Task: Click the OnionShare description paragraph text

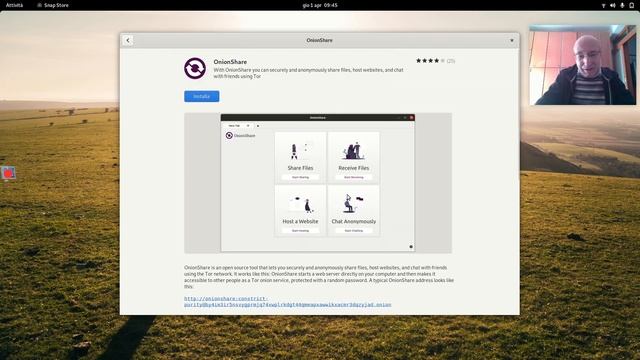Action: tap(319, 277)
